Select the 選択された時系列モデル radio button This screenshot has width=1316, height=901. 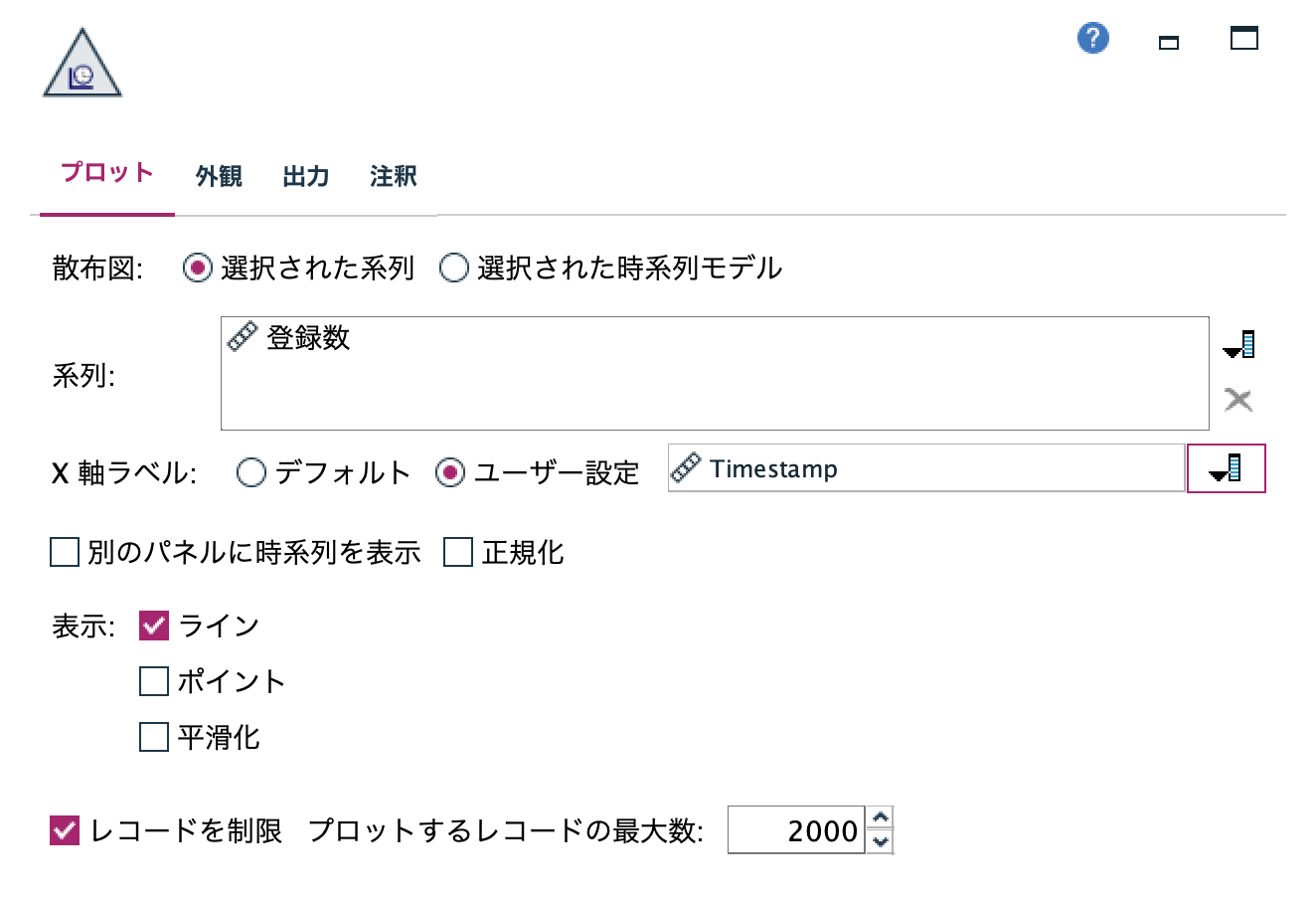click(x=454, y=268)
